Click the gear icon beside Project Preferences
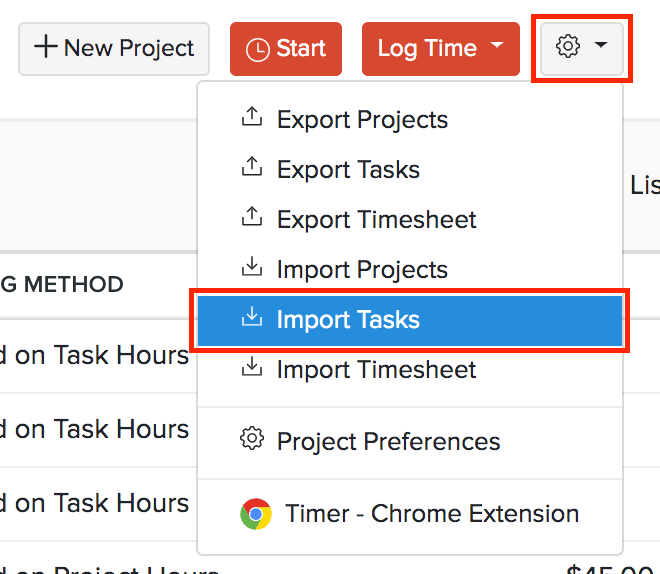The height and width of the screenshot is (574, 660). click(x=252, y=440)
